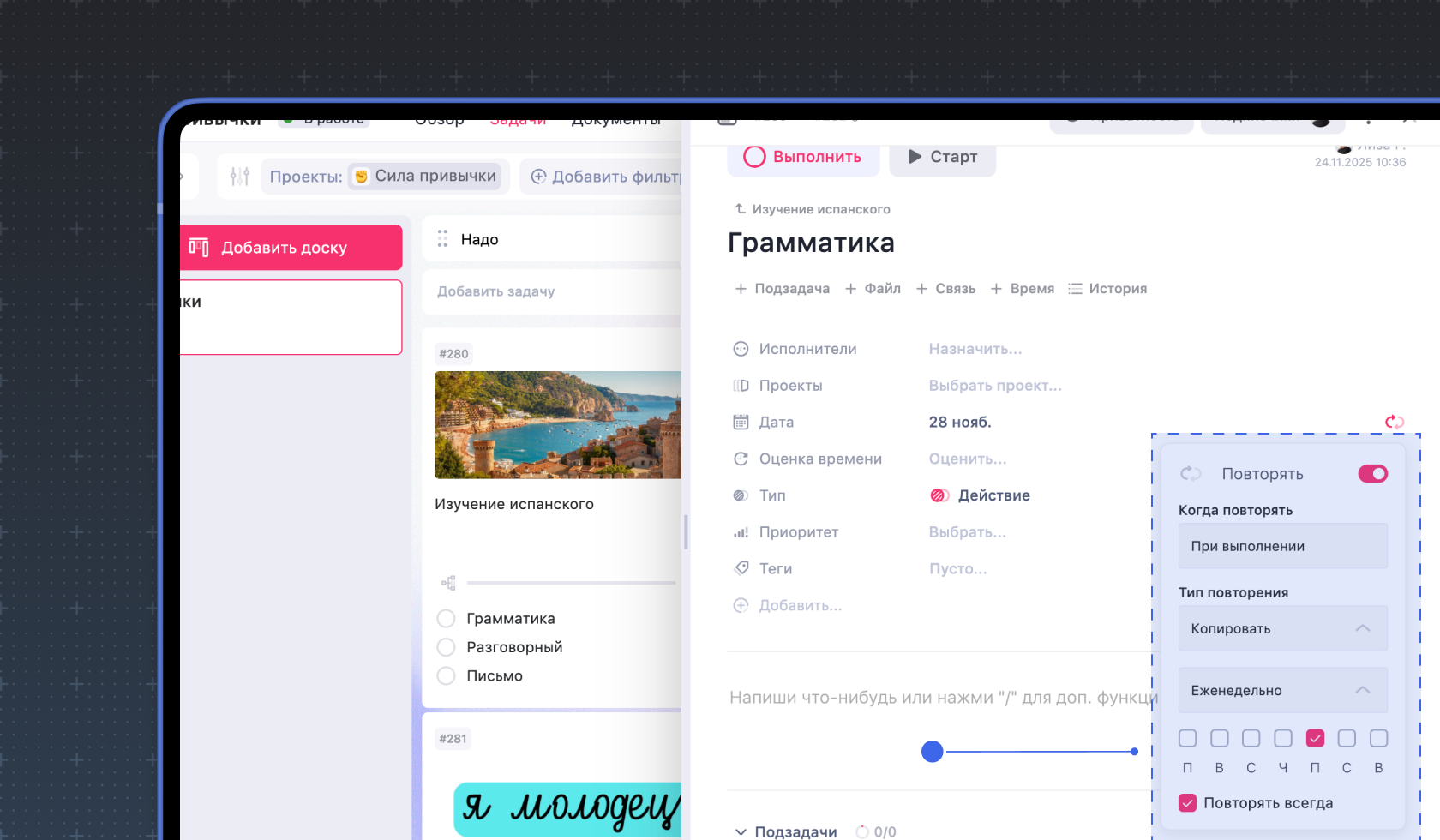Viewport: 1440px width, 840px height.
Task: Switch to the Обзор tab
Action: tap(439, 119)
